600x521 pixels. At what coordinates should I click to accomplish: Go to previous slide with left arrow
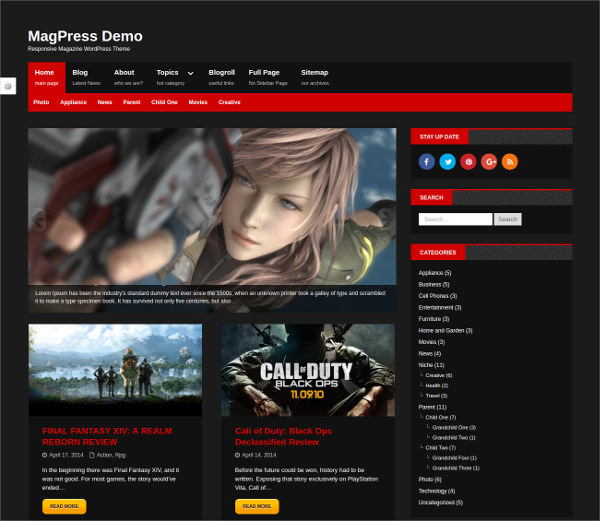click(39, 220)
